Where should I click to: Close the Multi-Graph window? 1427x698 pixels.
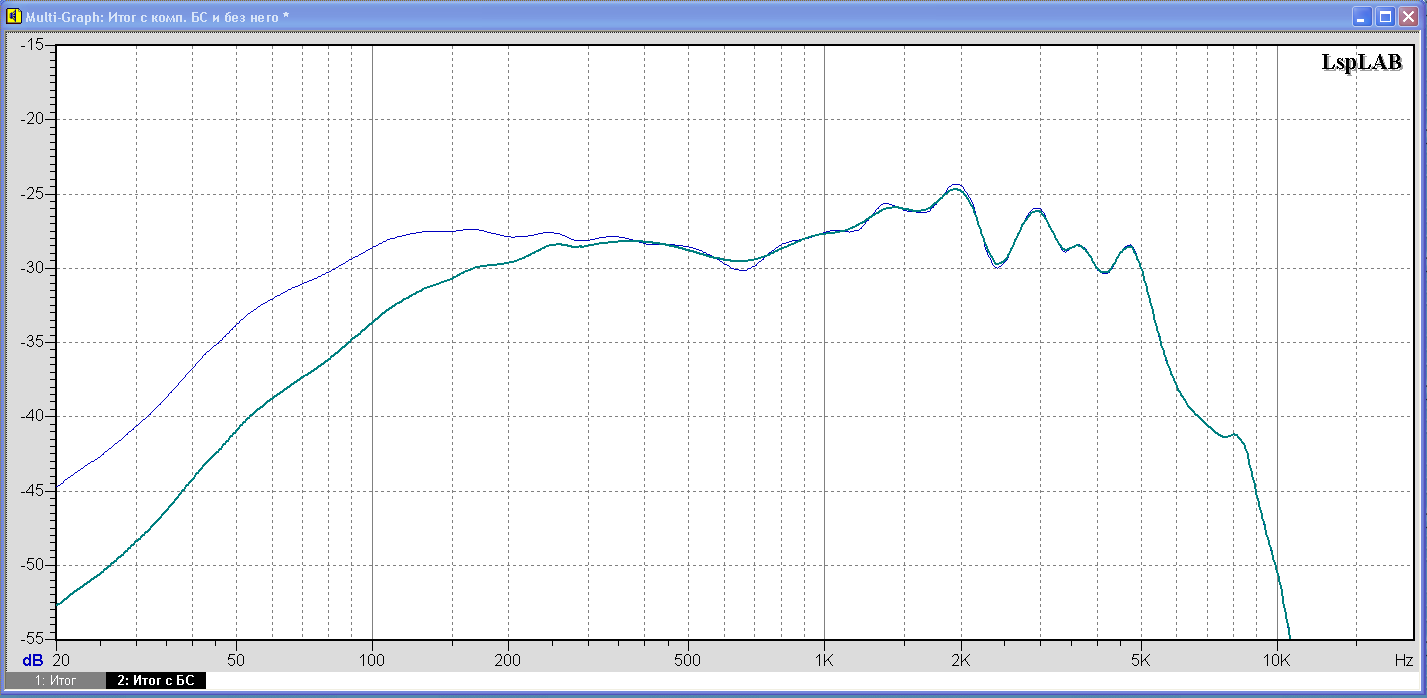pos(1408,16)
